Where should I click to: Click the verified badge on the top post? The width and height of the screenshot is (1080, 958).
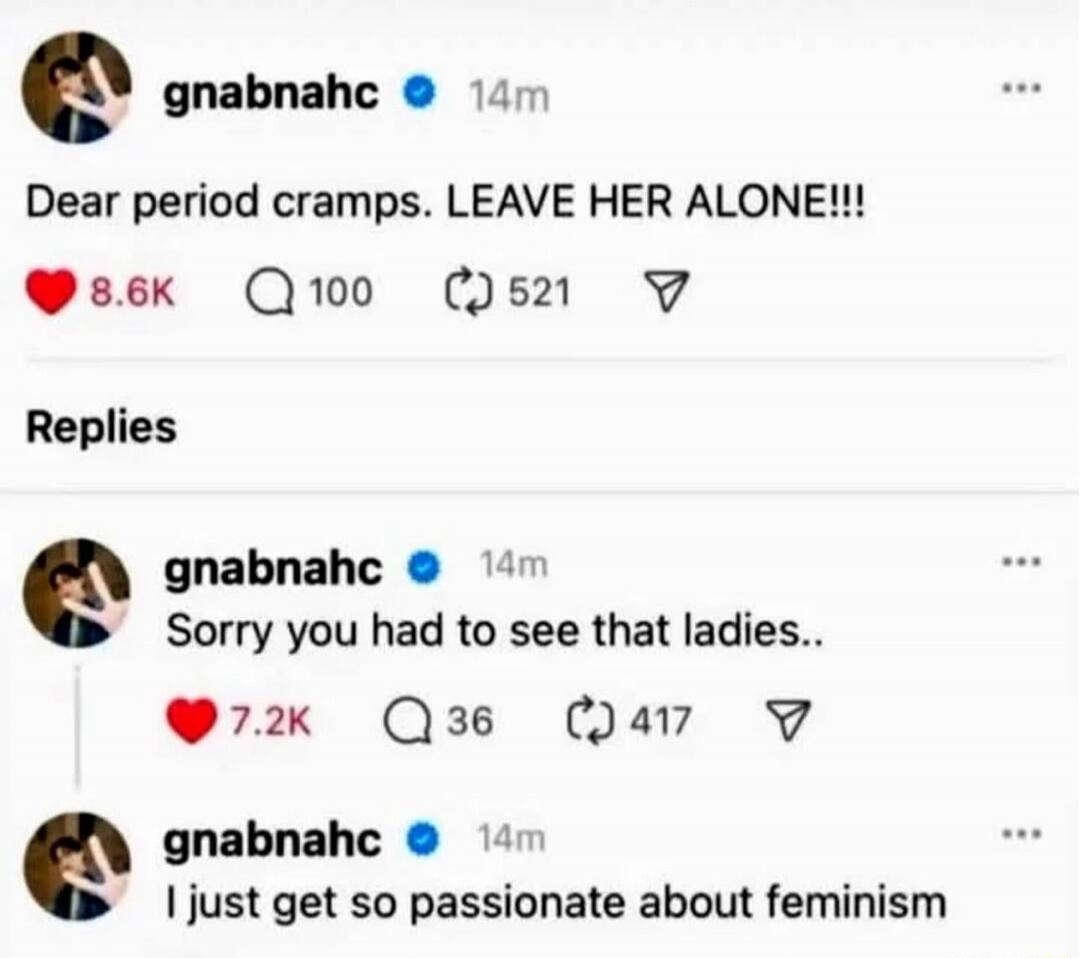click(x=419, y=92)
